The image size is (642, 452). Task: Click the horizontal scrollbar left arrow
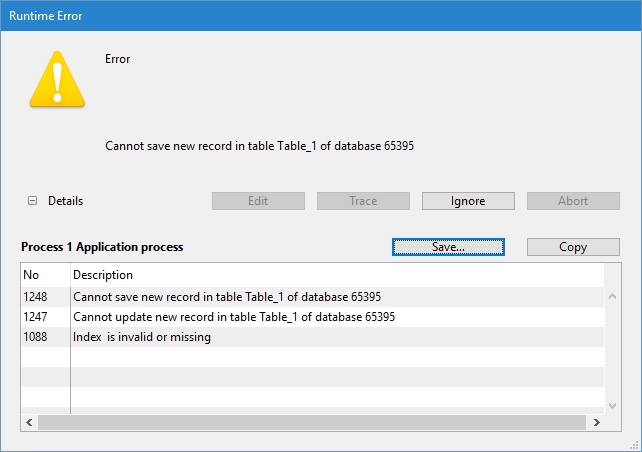29,423
